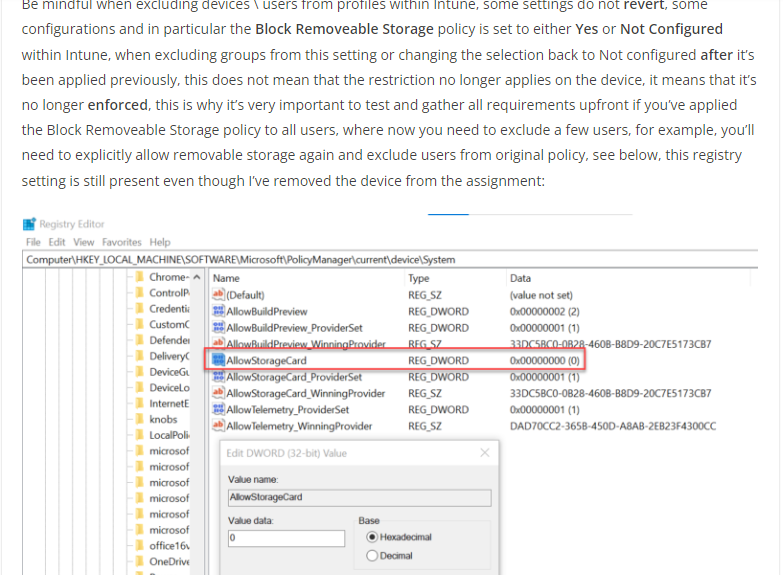Image resolution: width=783 pixels, height=575 pixels.
Task: Click the 0x00000002 (2) data cell
Action: [x=544, y=312]
